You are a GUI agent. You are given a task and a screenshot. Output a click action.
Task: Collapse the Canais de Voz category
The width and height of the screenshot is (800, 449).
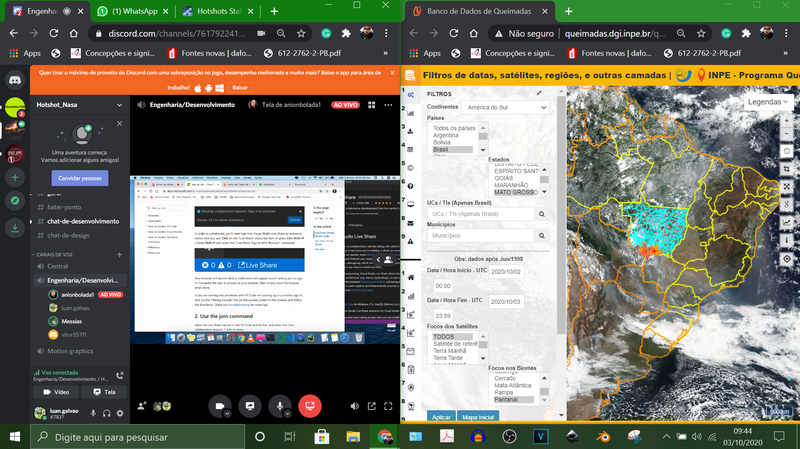click(x=54, y=254)
